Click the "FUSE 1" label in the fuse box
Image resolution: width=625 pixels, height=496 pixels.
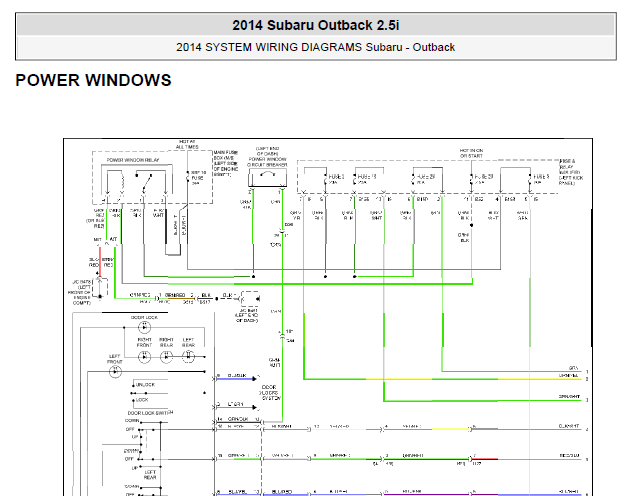pos(336,176)
